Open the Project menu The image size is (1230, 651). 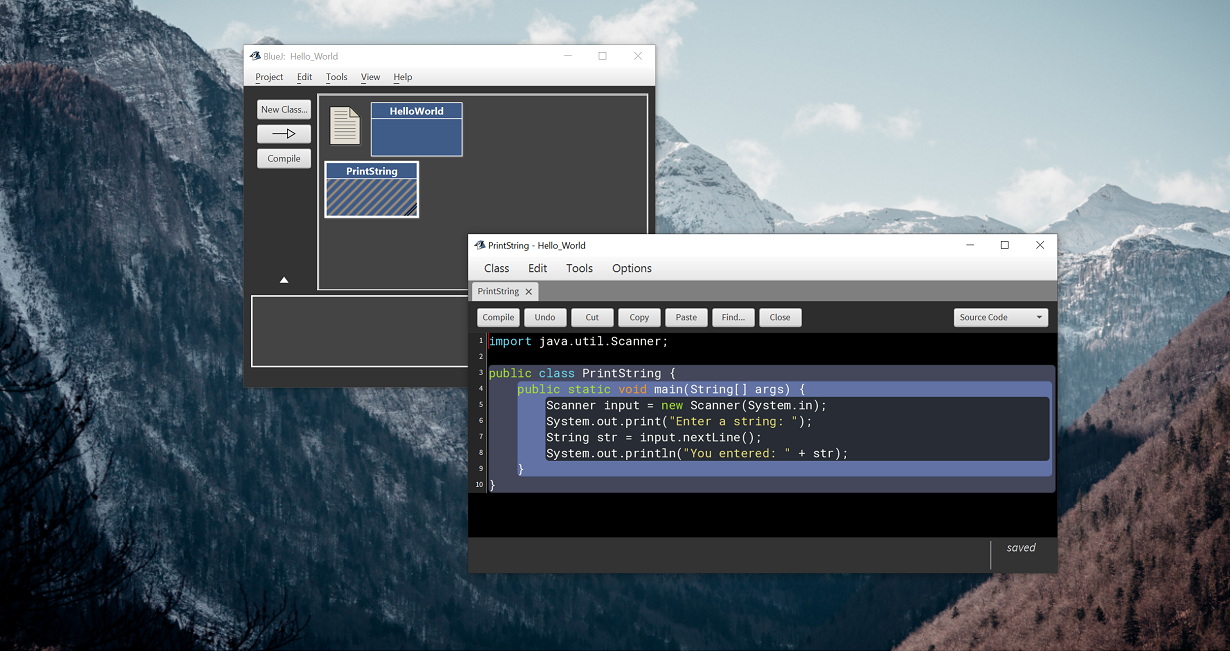pyautogui.click(x=268, y=77)
